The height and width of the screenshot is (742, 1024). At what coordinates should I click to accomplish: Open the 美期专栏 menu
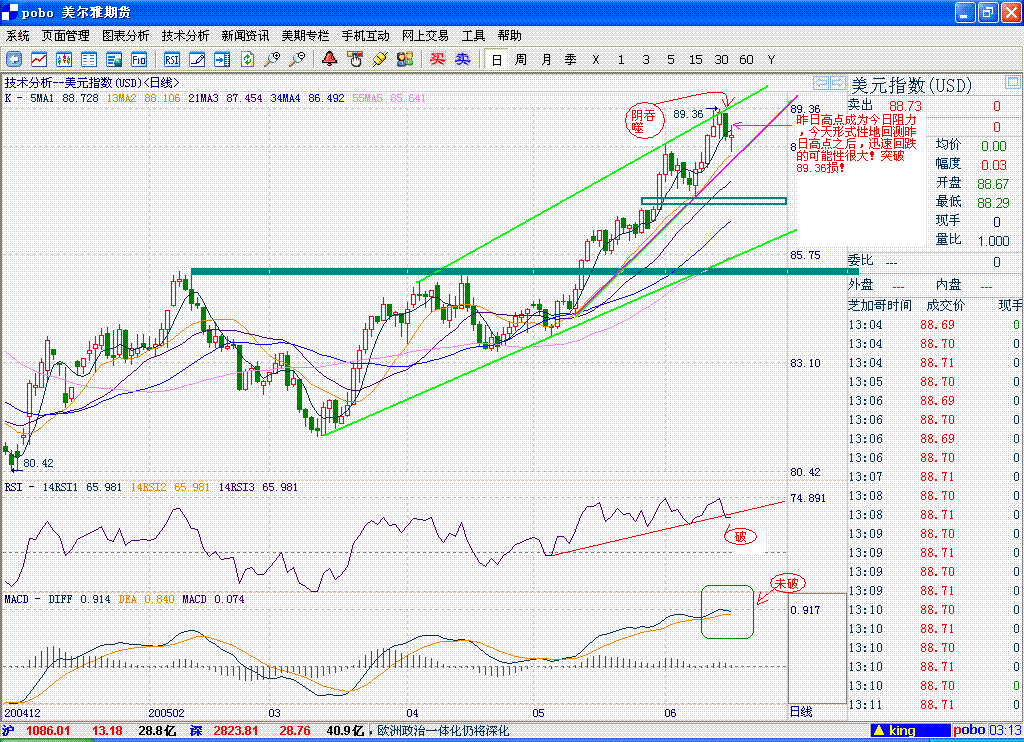tap(305, 36)
